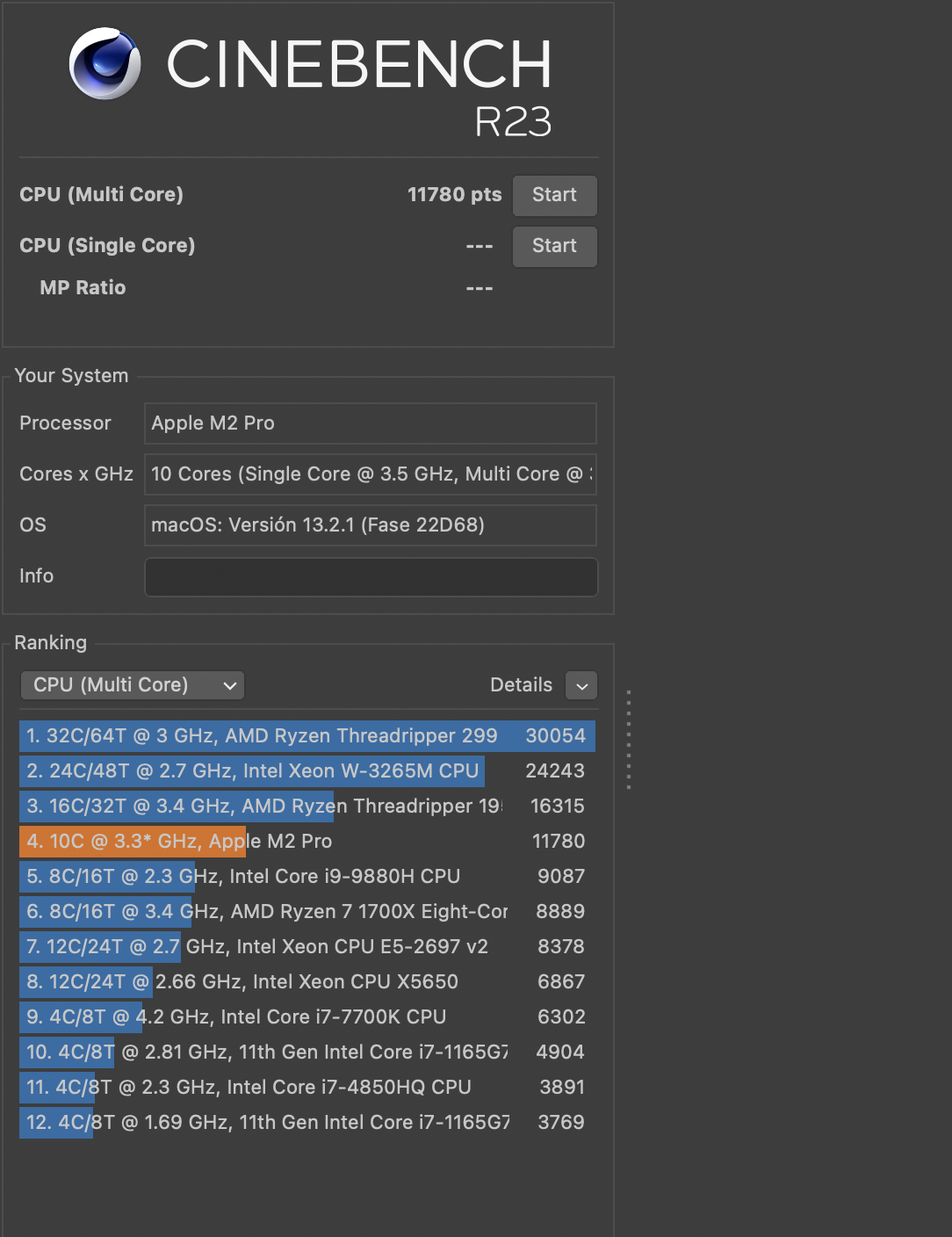Select the AMD Ryzen 7 1700X ranking row
This screenshot has width=952, height=1237.
click(x=307, y=912)
